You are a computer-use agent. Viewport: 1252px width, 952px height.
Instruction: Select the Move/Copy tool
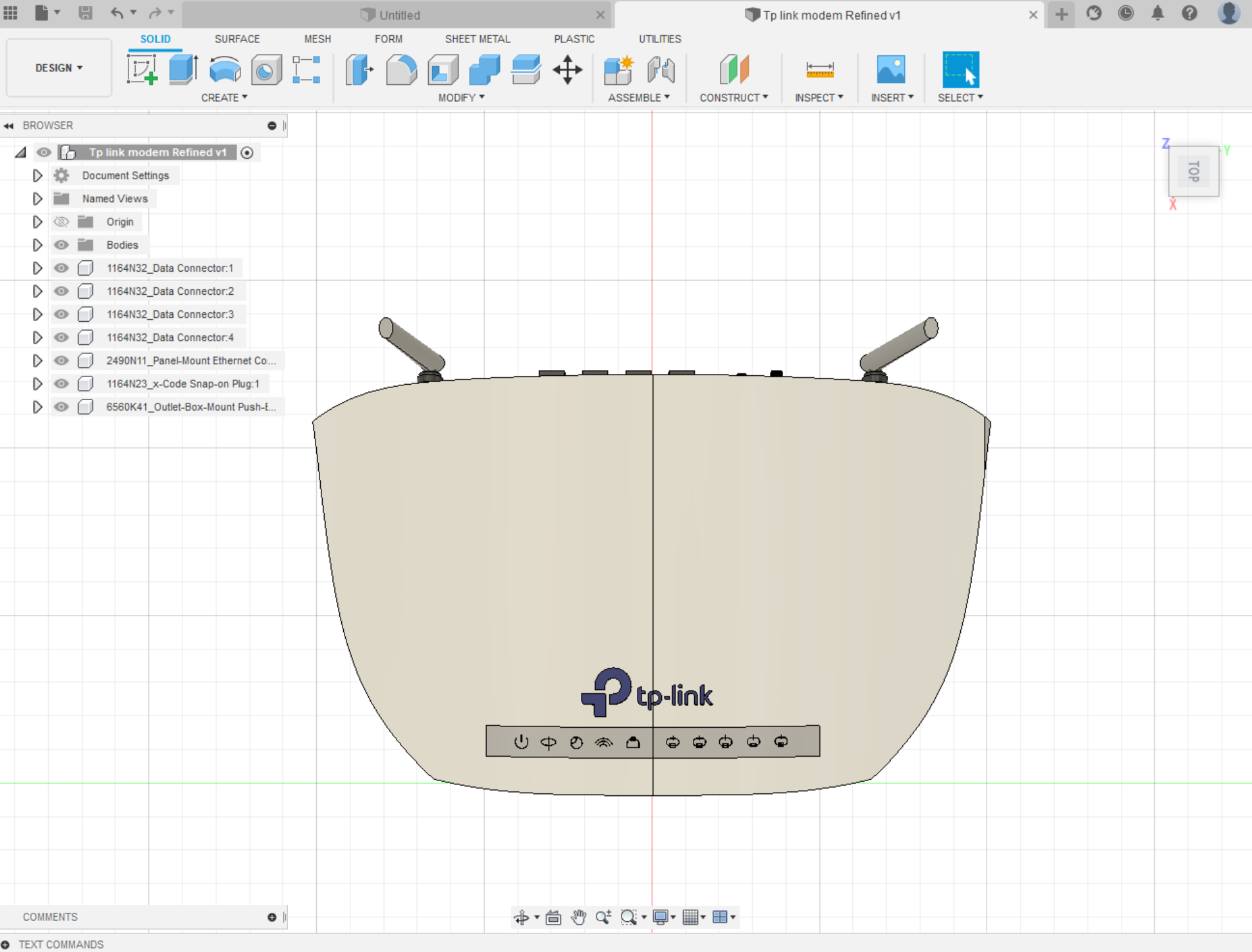click(x=568, y=69)
